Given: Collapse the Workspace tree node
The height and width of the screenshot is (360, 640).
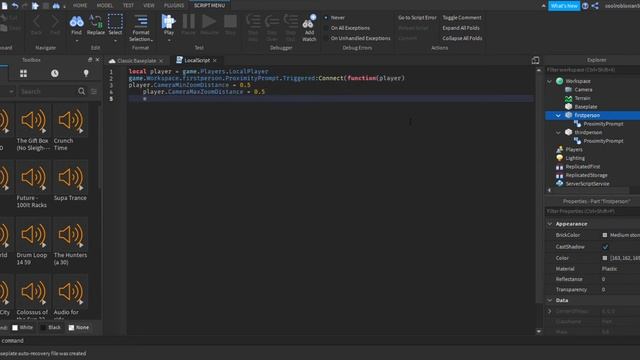Looking at the screenshot, I should point(549,81).
